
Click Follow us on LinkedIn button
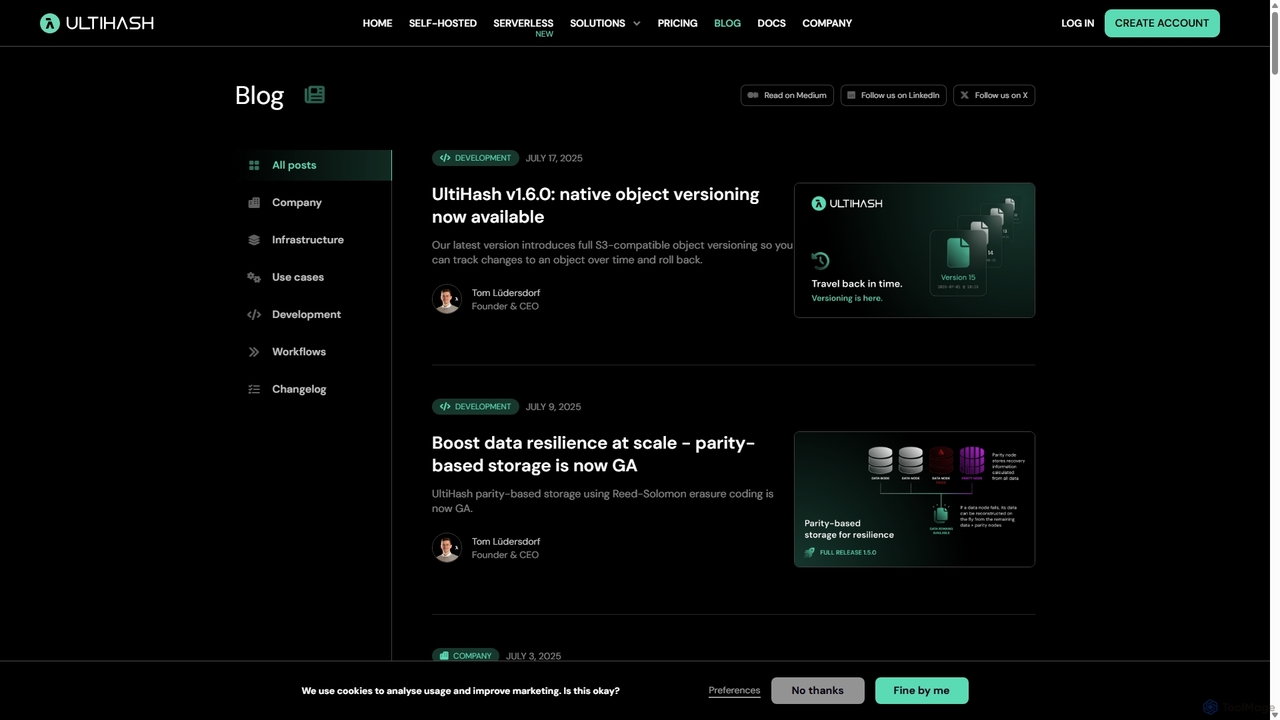(x=893, y=95)
